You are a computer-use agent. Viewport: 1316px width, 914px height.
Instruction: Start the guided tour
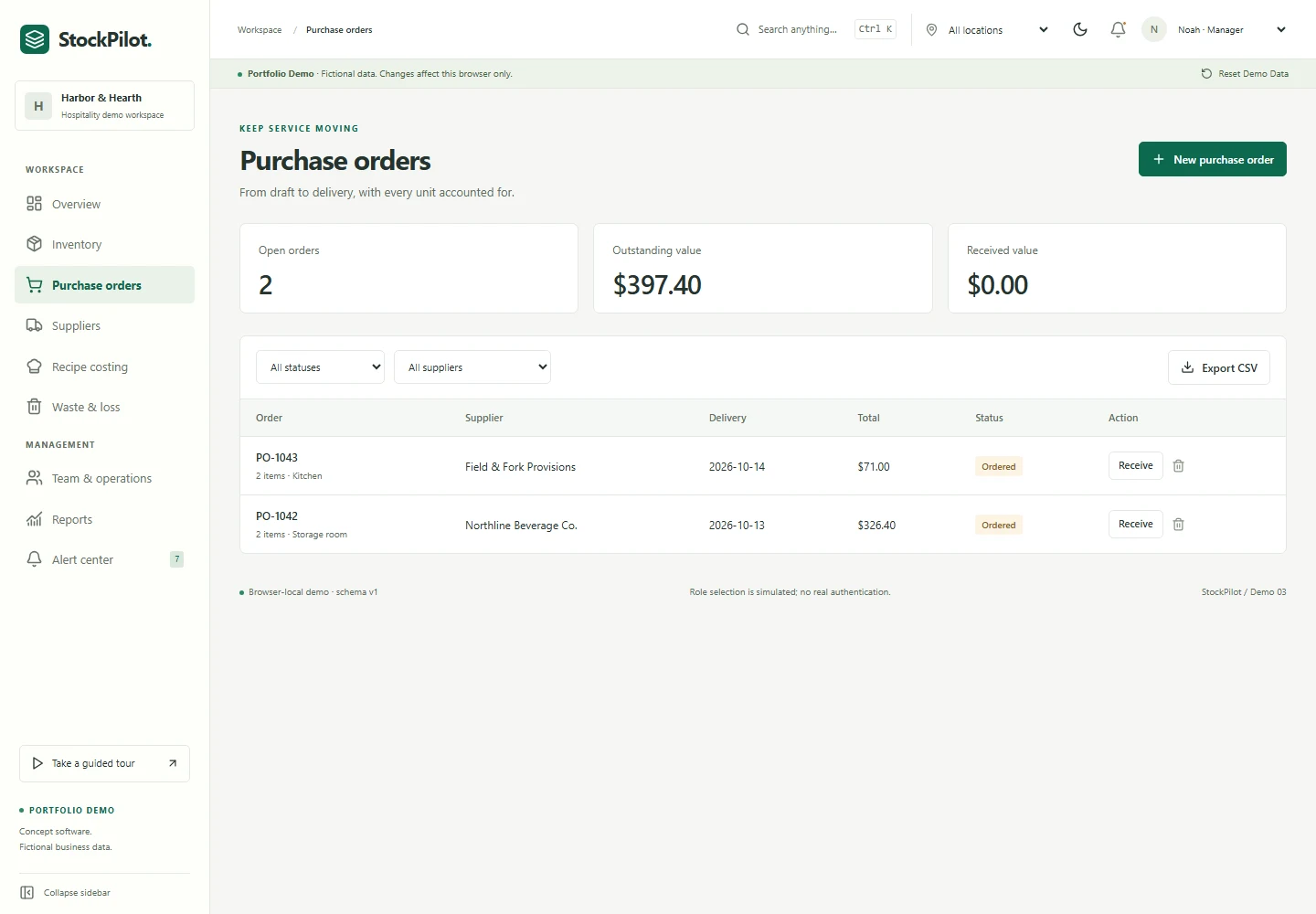(x=104, y=763)
